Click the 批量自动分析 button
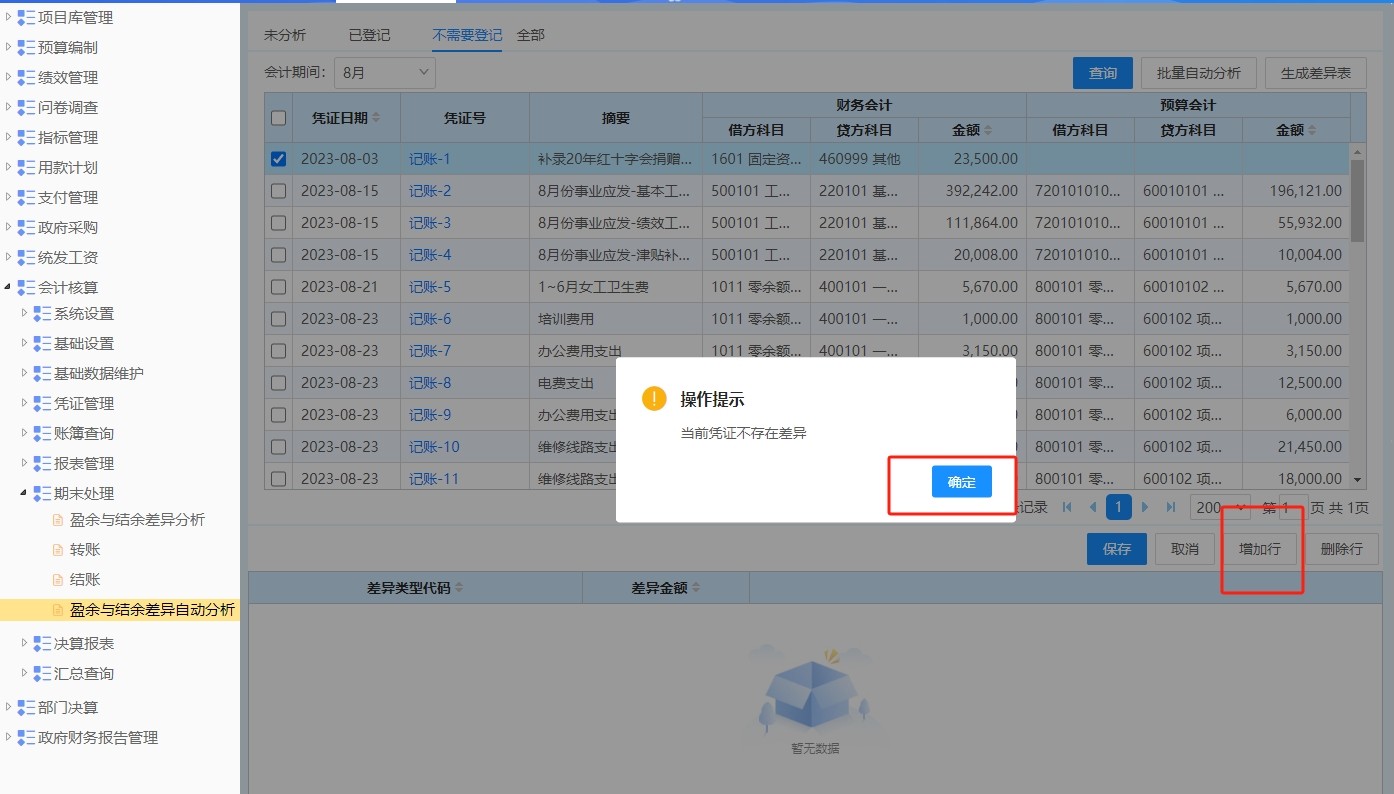The width and height of the screenshot is (1394, 794). point(1199,73)
